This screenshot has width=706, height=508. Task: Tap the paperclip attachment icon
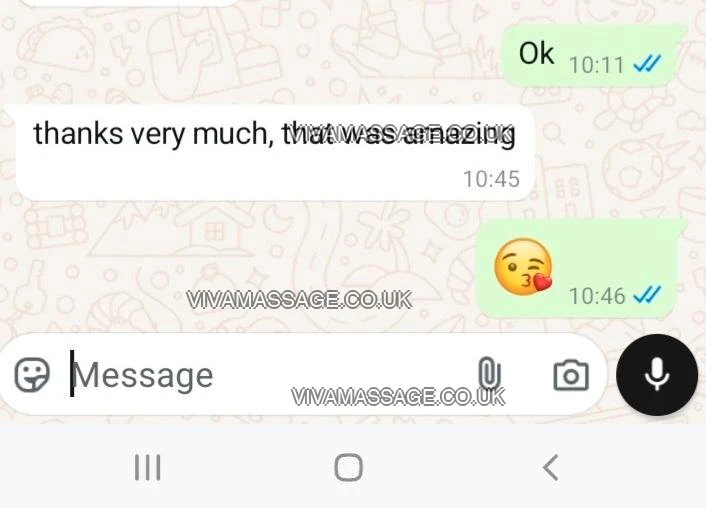pos(489,374)
